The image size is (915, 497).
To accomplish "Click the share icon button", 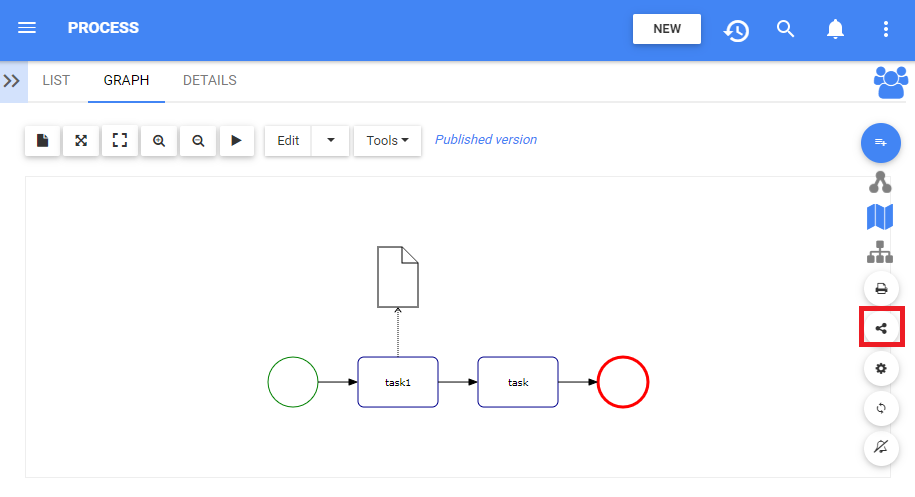I will [881, 328].
